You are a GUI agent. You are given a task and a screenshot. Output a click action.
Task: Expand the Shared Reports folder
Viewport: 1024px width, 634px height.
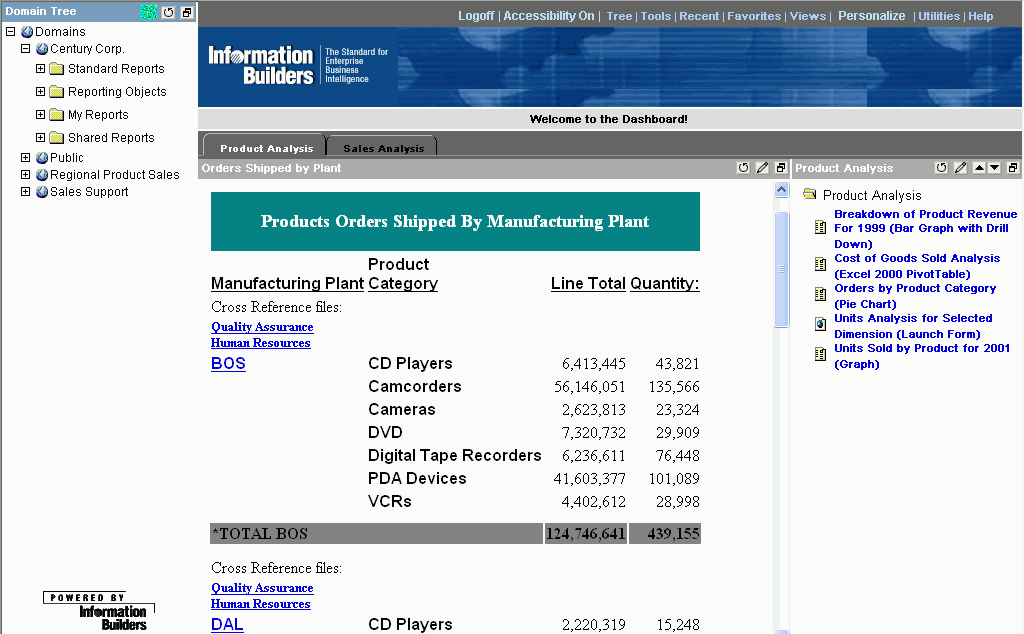40,137
